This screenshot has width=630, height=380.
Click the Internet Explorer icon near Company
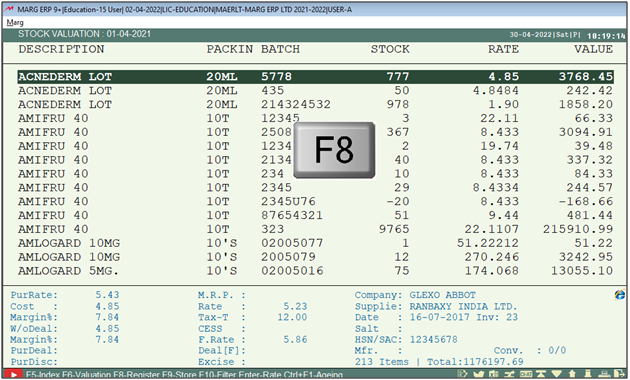pyautogui.click(x=620, y=294)
